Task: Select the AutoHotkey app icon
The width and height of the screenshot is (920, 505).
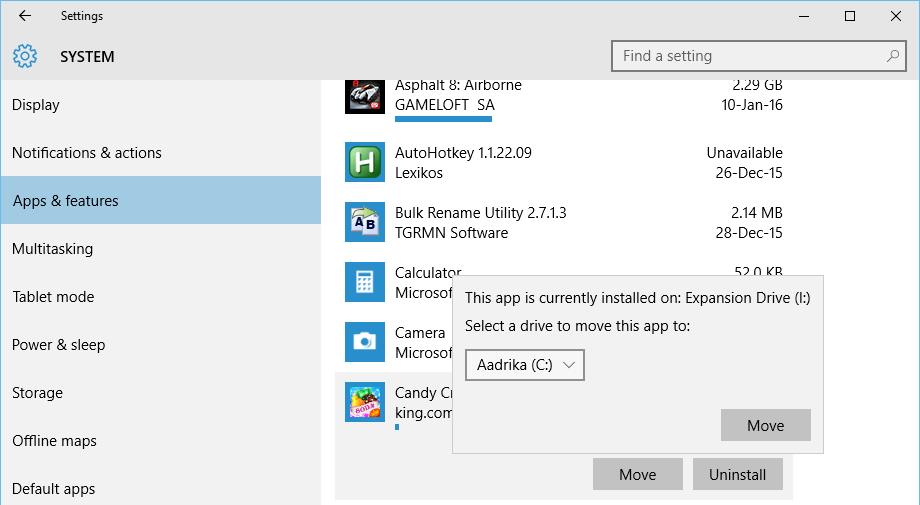Action: [x=364, y=162]
